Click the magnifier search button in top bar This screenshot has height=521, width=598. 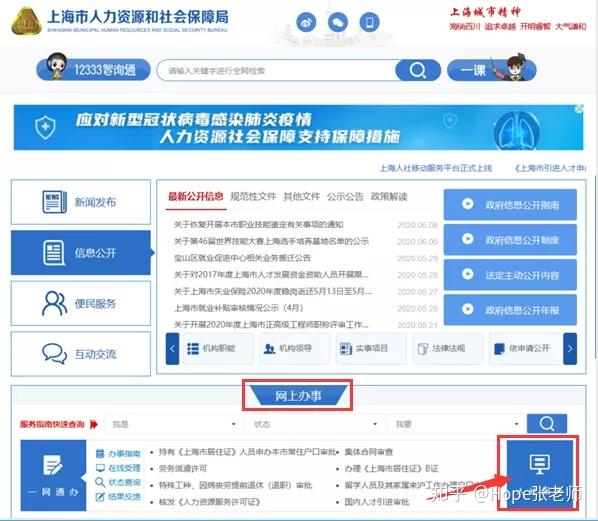pos(418,70)
